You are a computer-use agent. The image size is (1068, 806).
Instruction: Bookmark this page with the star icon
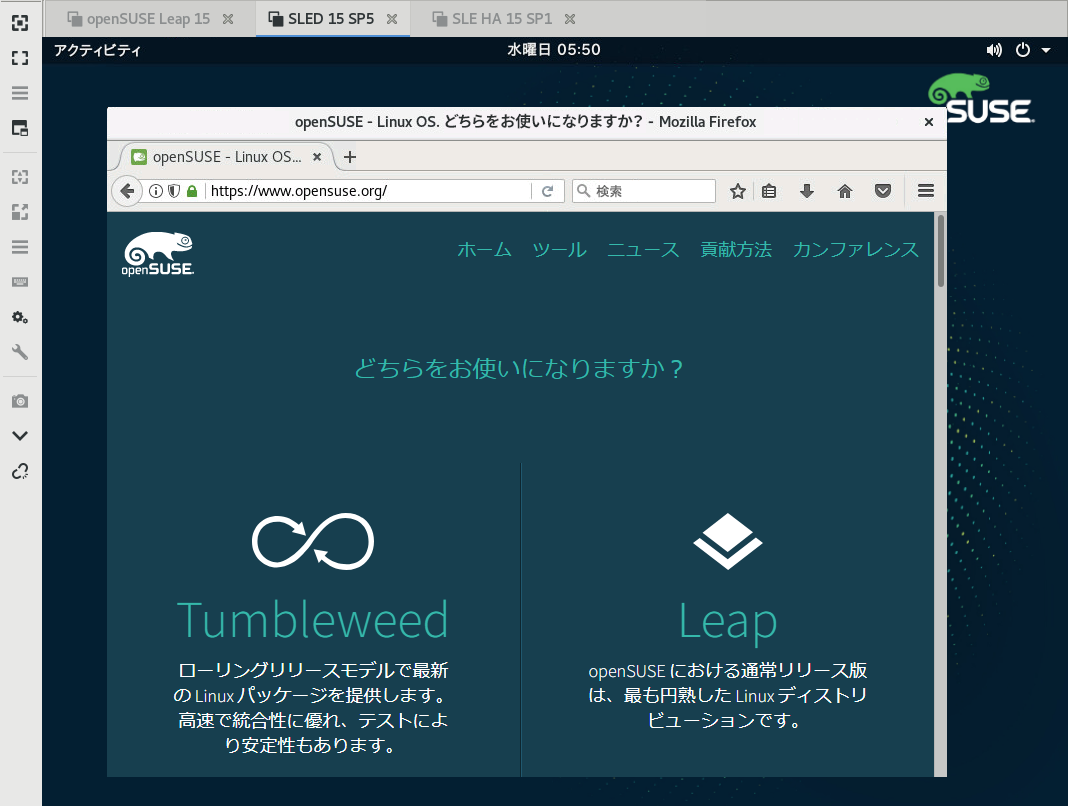[x=738, y=191]
